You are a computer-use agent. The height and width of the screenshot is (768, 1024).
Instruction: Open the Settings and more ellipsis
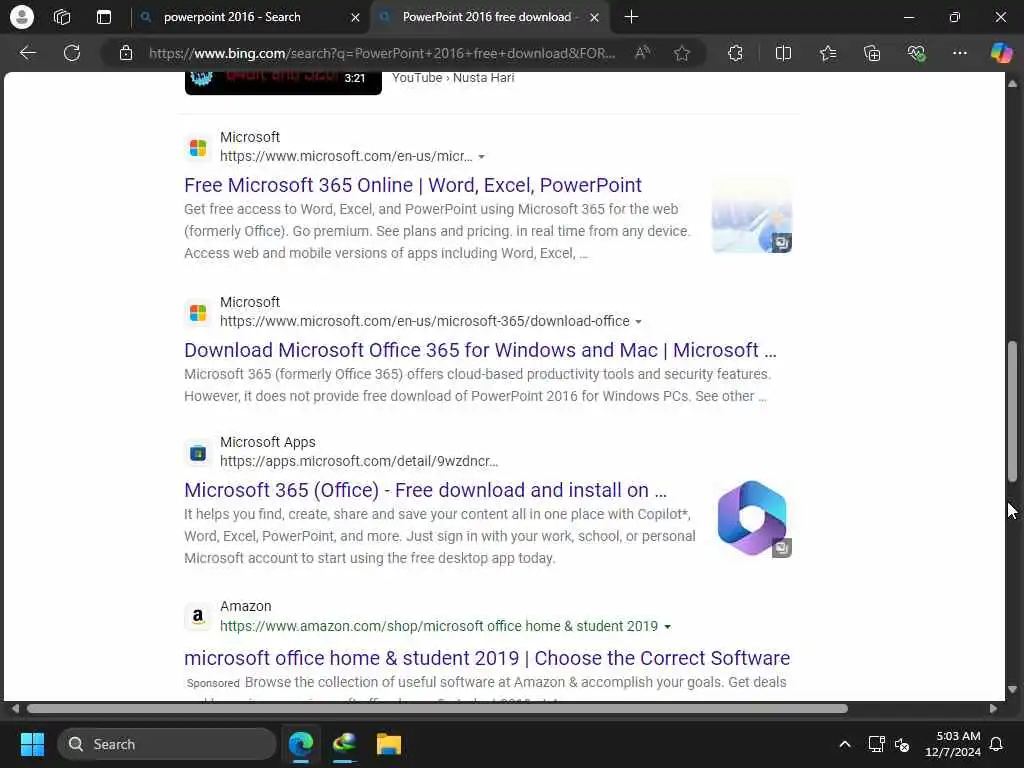click(959, 53)
